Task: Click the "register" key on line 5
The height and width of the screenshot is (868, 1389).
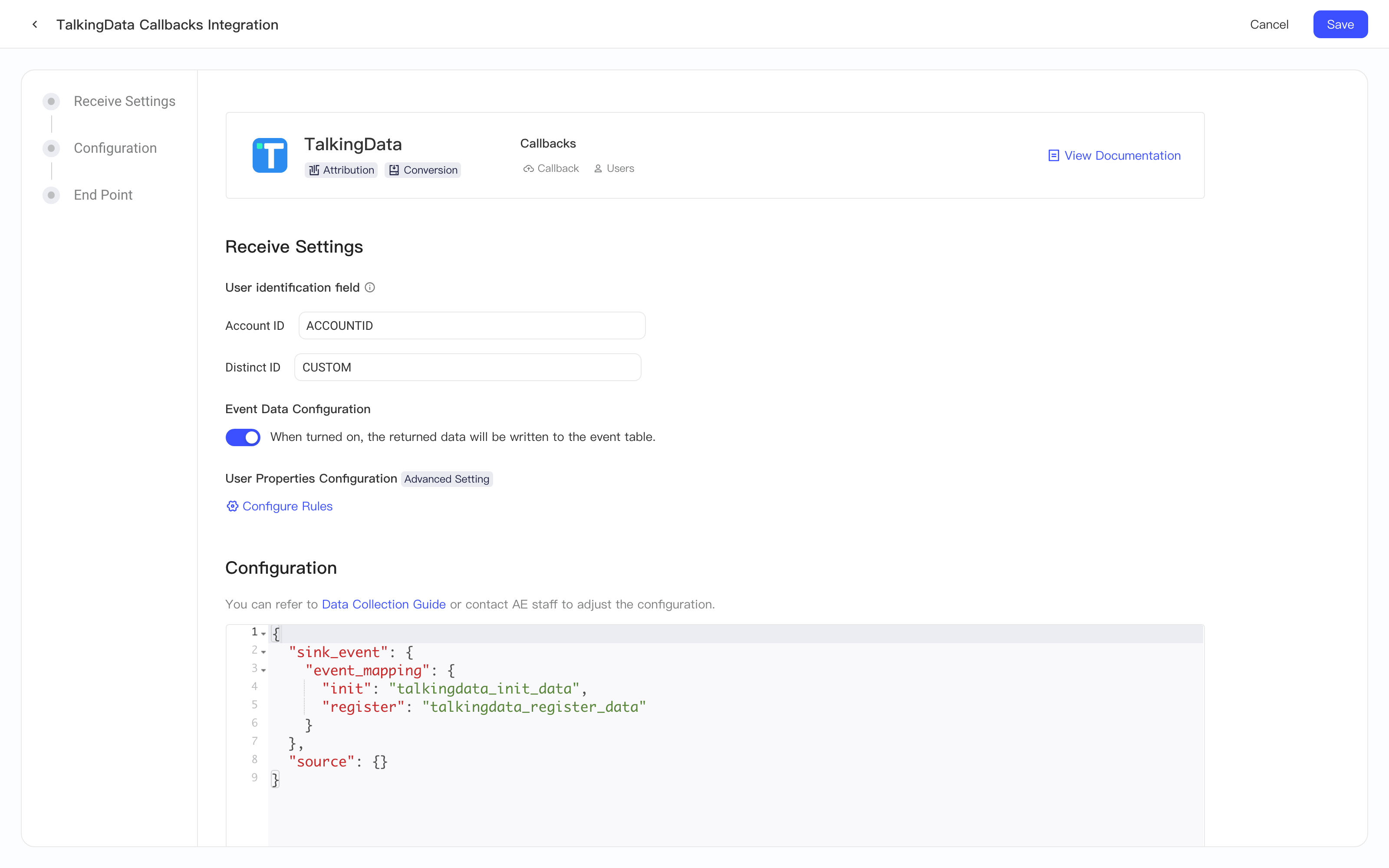Action: (363, 707)
